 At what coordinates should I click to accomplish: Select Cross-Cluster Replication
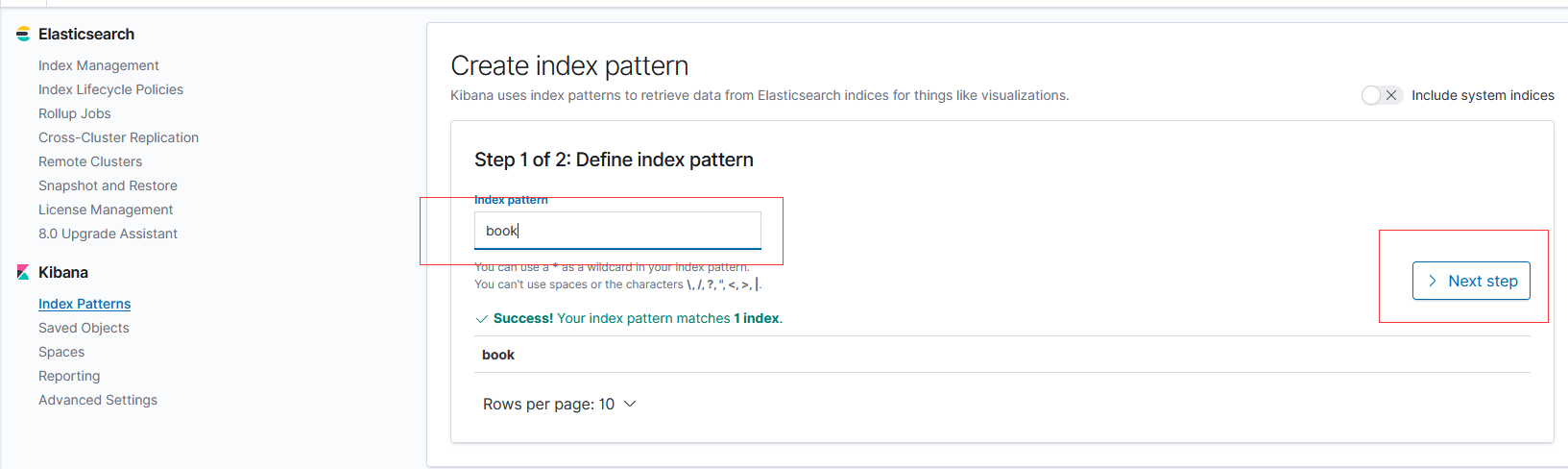pos(118,137)
